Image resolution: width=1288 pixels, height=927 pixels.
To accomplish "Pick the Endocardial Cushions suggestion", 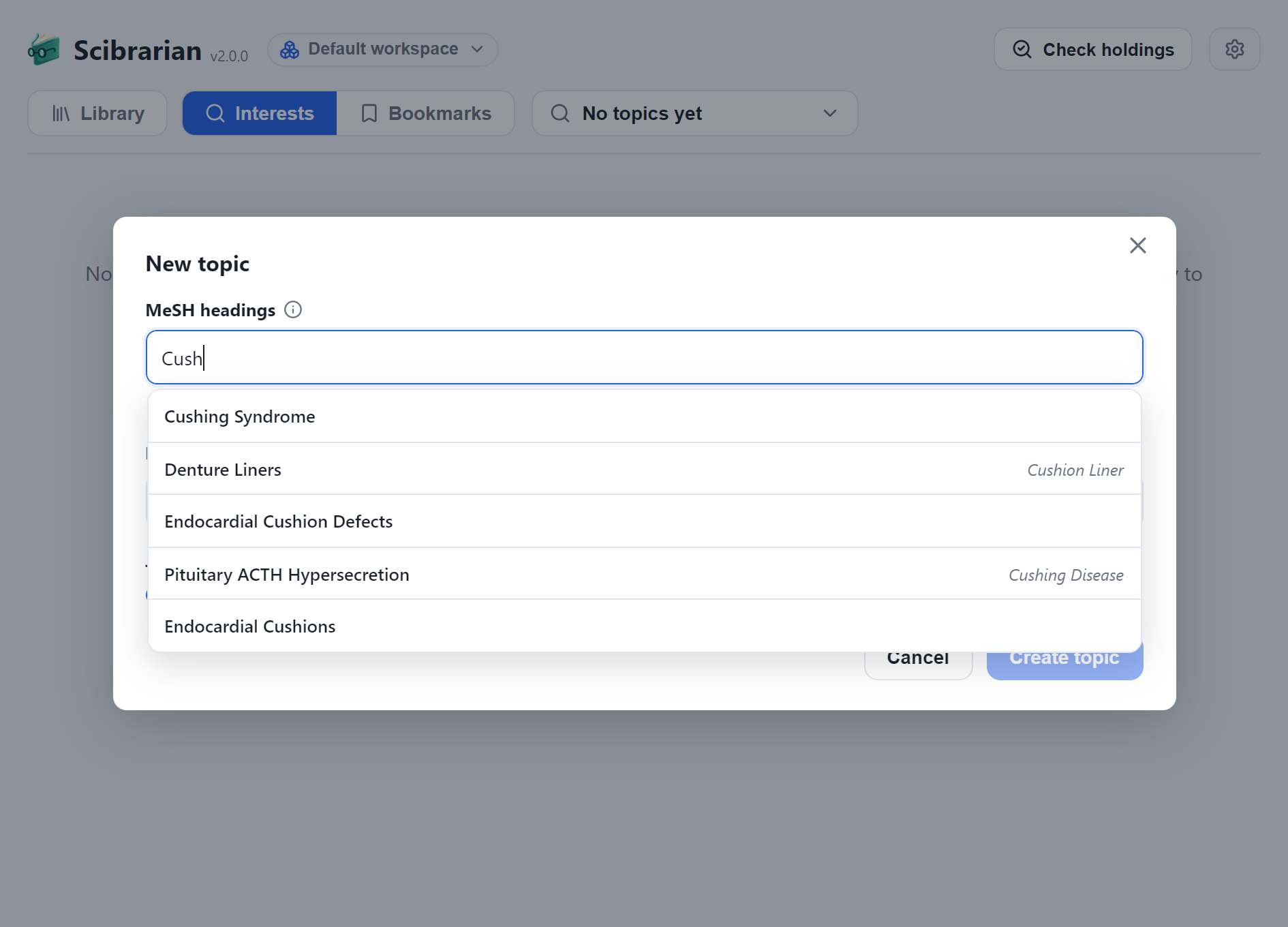I will click(644, 626).
